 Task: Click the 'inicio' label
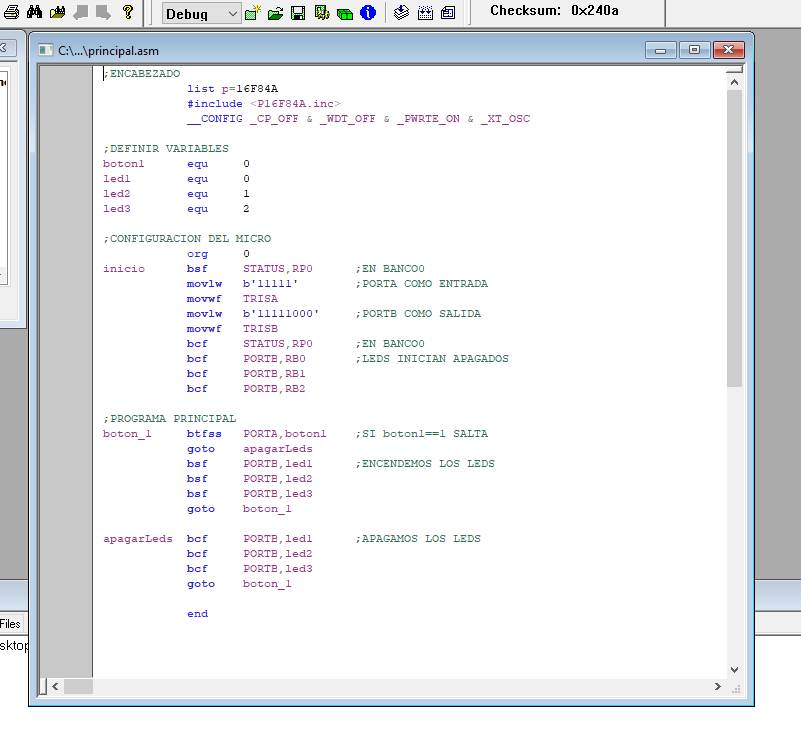(x=124, y=269)
